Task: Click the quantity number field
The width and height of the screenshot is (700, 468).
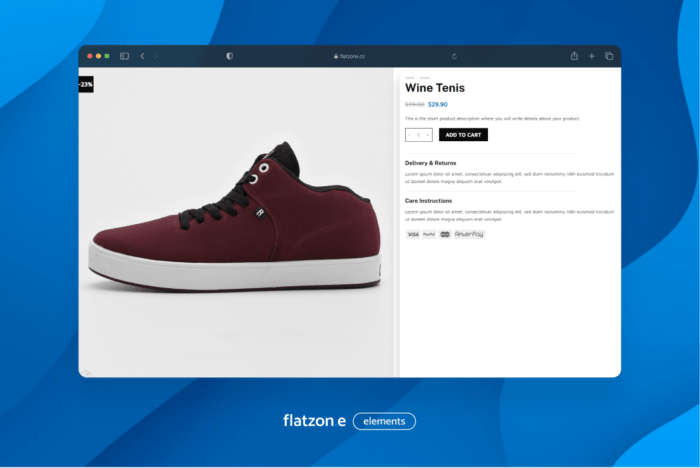Action: click(418, 135)
